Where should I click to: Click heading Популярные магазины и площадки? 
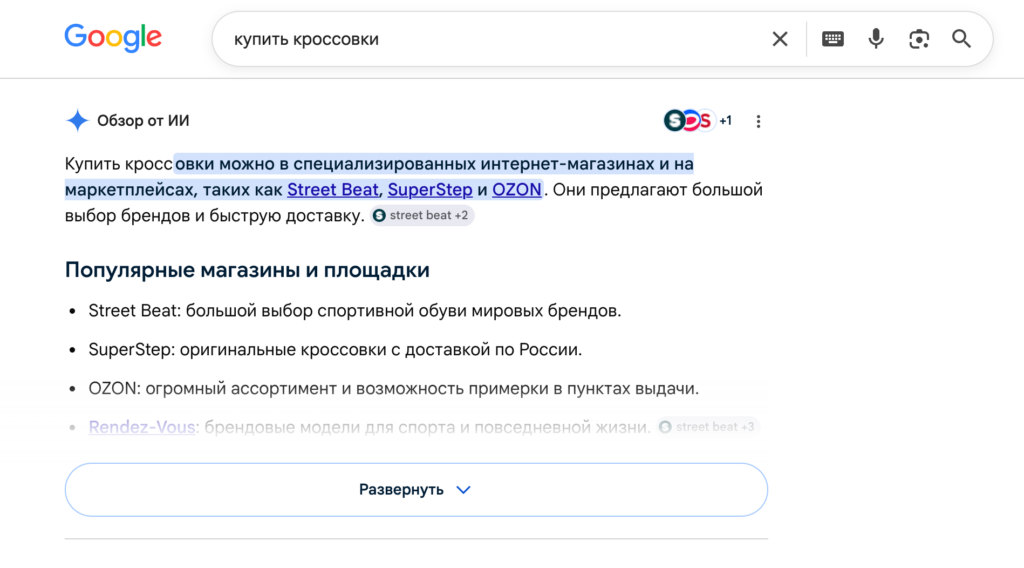(x=247, y=270)
